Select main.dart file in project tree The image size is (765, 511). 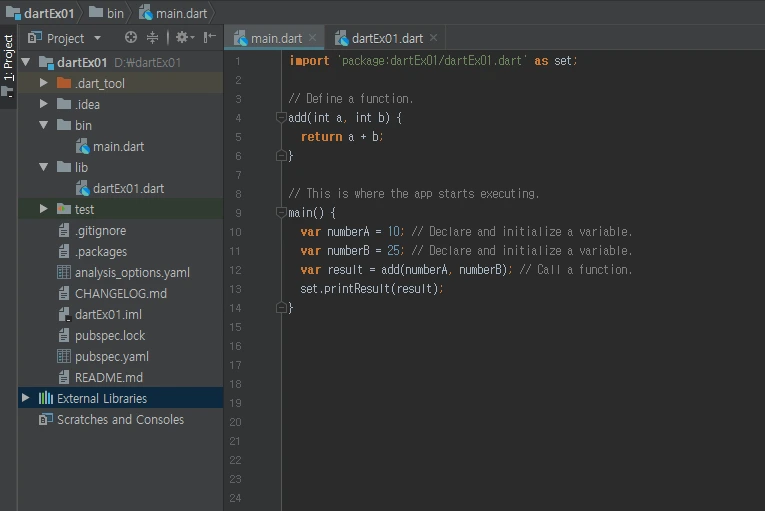pyautogui.click(x=121, y=146)
